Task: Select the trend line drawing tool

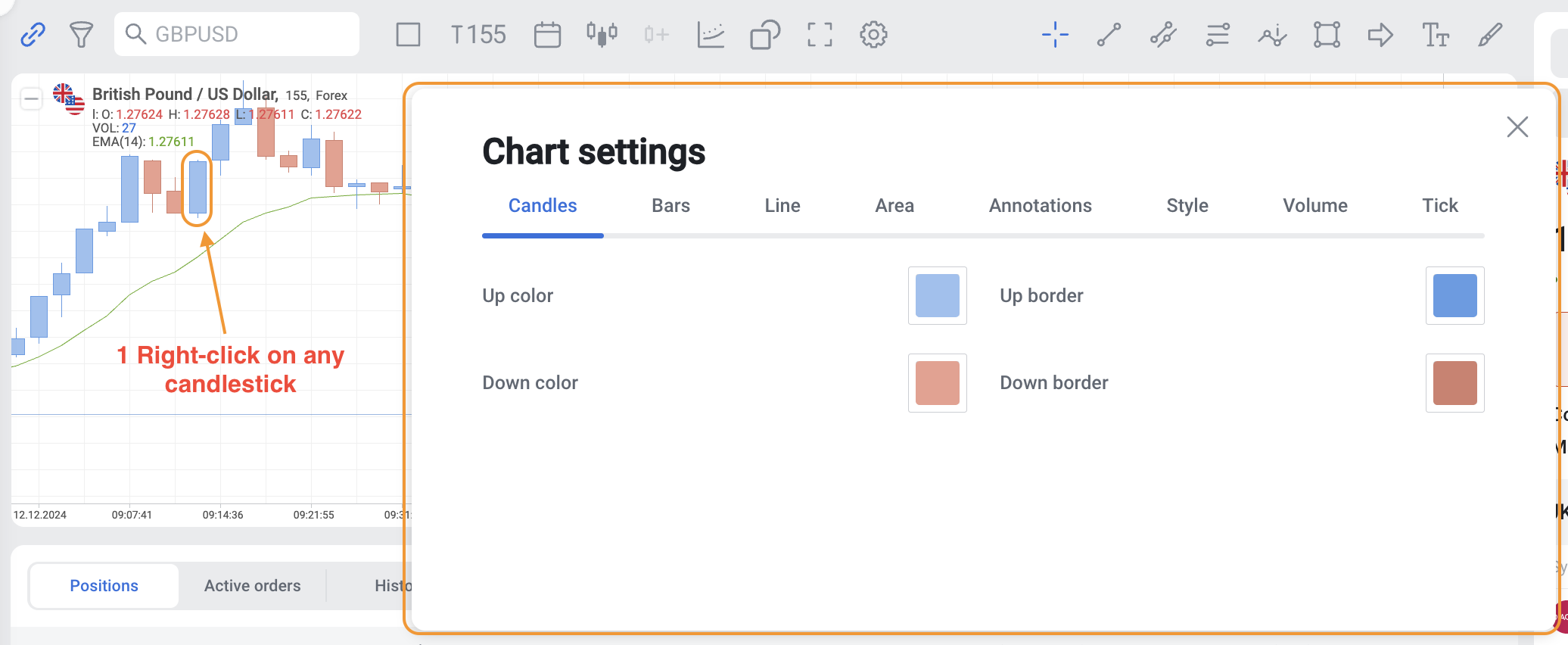Action: pyautogui.click(x=1109, y=34)
